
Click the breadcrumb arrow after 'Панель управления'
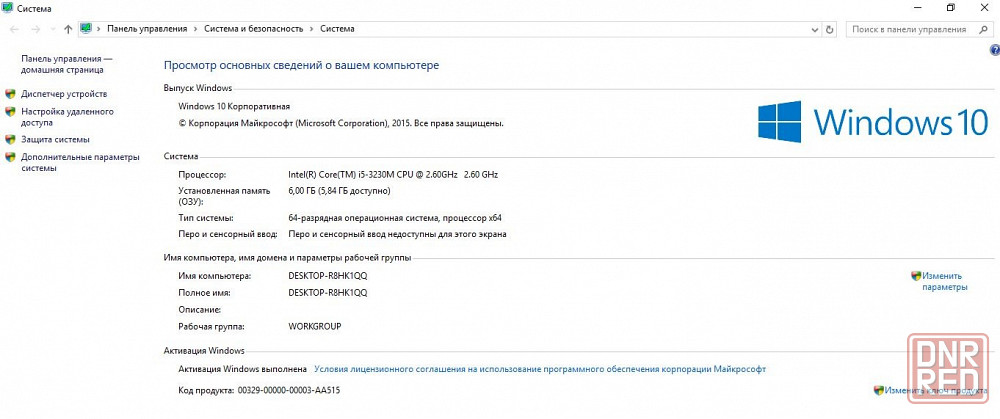tap(195, 29)
